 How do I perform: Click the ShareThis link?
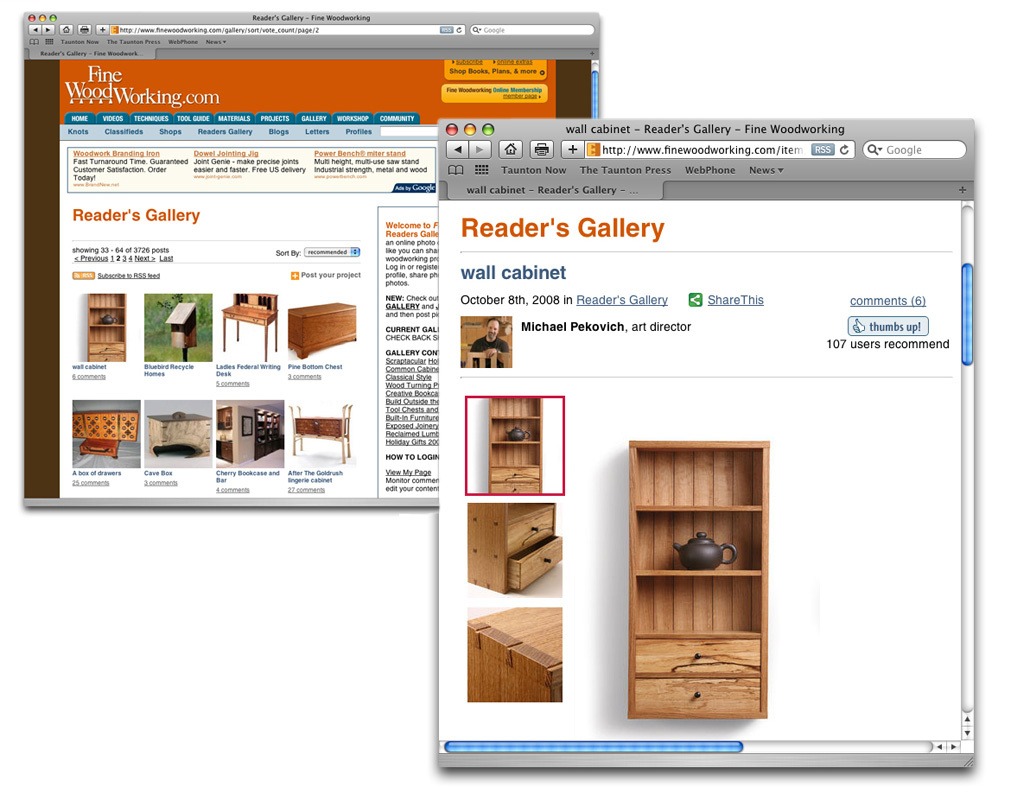(x=735, y=300)
